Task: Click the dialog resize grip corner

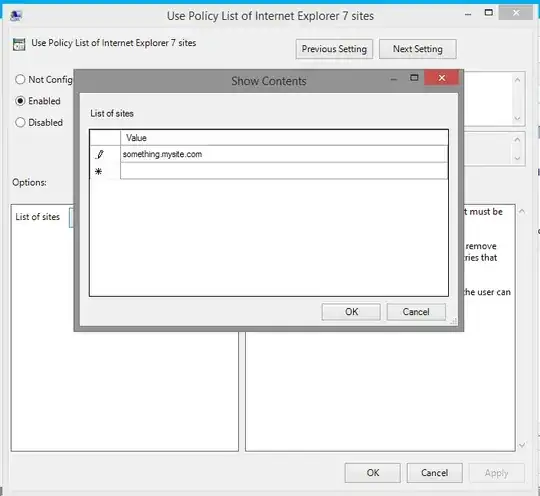Action: click(454, 321)
